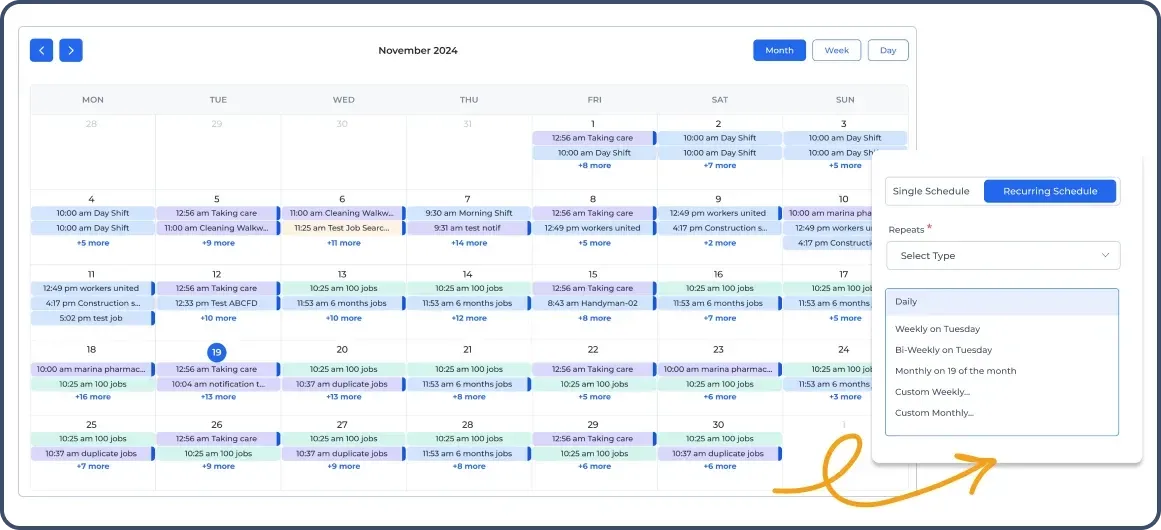Viewport: 1161px width, 530px height.
Task: Select Single Schedule option
Action: point(931,191)
